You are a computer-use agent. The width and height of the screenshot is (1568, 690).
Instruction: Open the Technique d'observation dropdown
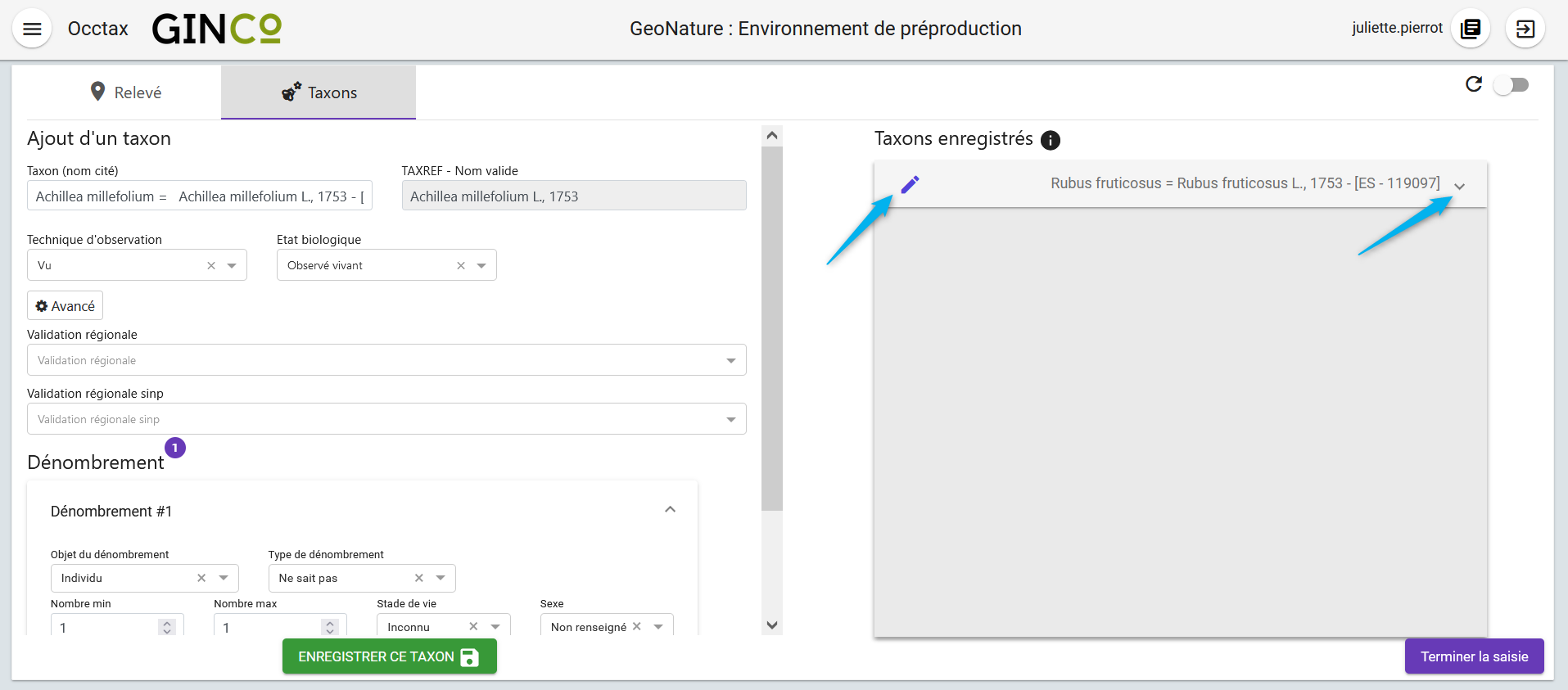pos(232,265)
